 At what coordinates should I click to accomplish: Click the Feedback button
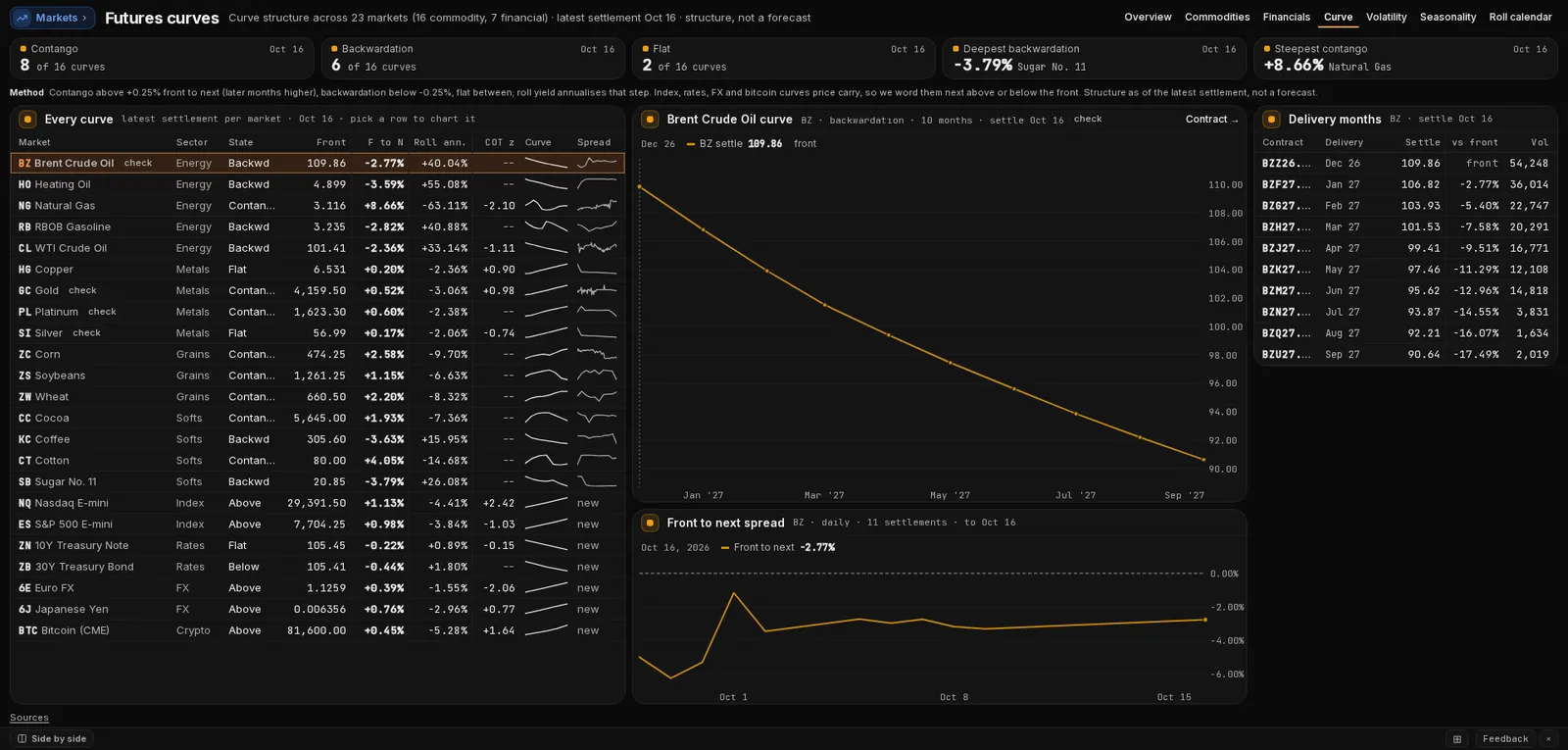(1505, 739)
